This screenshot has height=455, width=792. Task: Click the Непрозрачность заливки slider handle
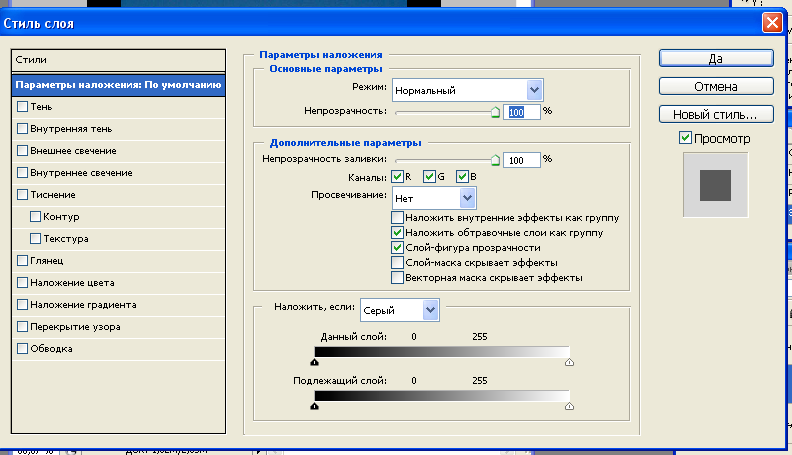point(496,161)
